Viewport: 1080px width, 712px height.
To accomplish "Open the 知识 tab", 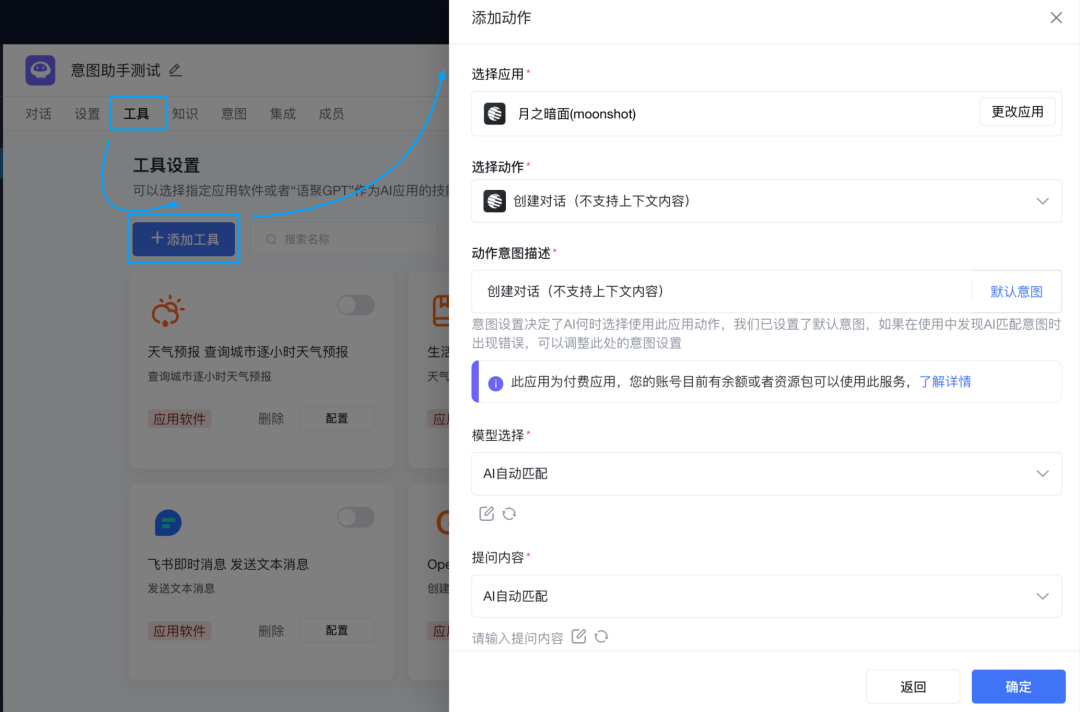I will click(185, 114).
